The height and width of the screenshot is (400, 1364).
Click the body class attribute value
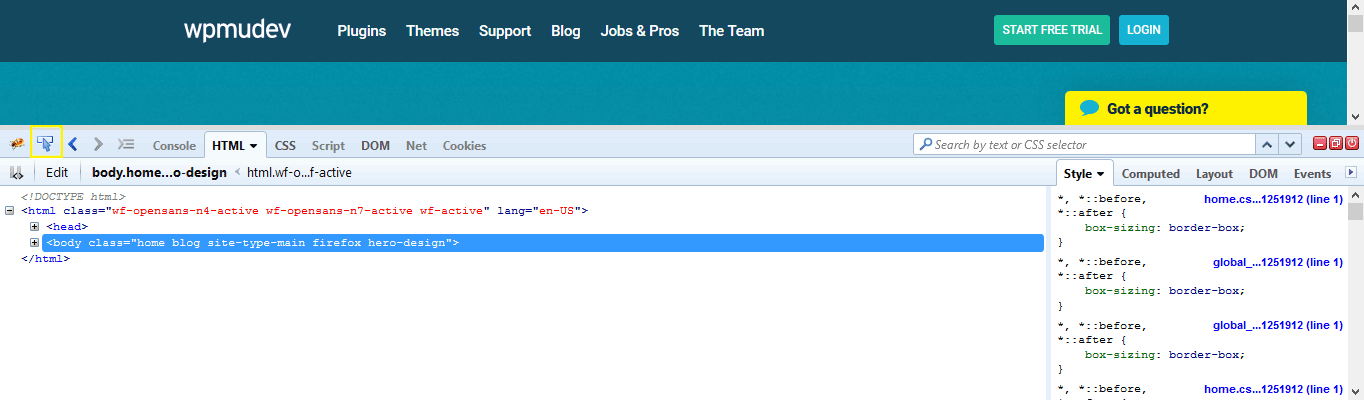(291, 243)
